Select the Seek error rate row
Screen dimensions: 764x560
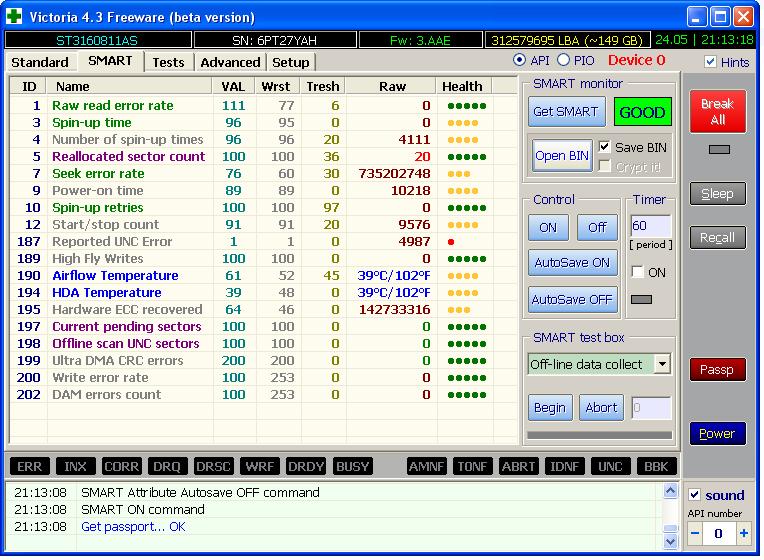(263, 174)
